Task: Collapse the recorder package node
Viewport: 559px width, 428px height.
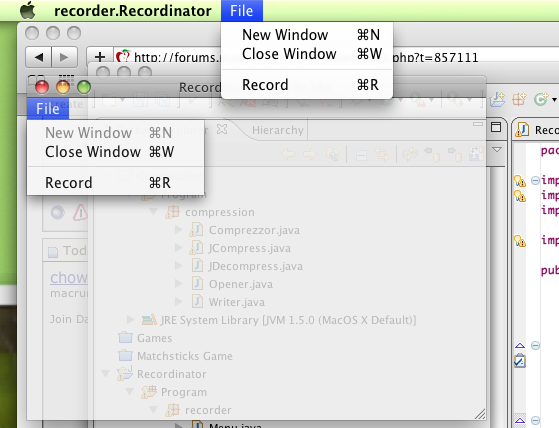Action: point(154,409)
